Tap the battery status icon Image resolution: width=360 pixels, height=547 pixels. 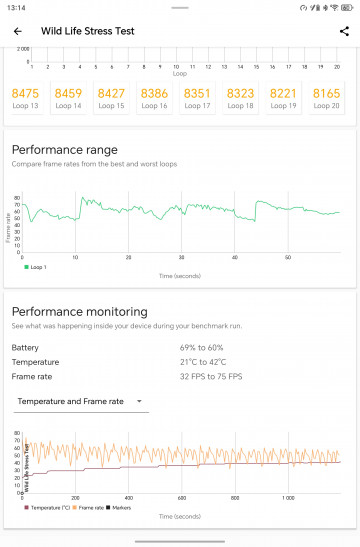347,8
